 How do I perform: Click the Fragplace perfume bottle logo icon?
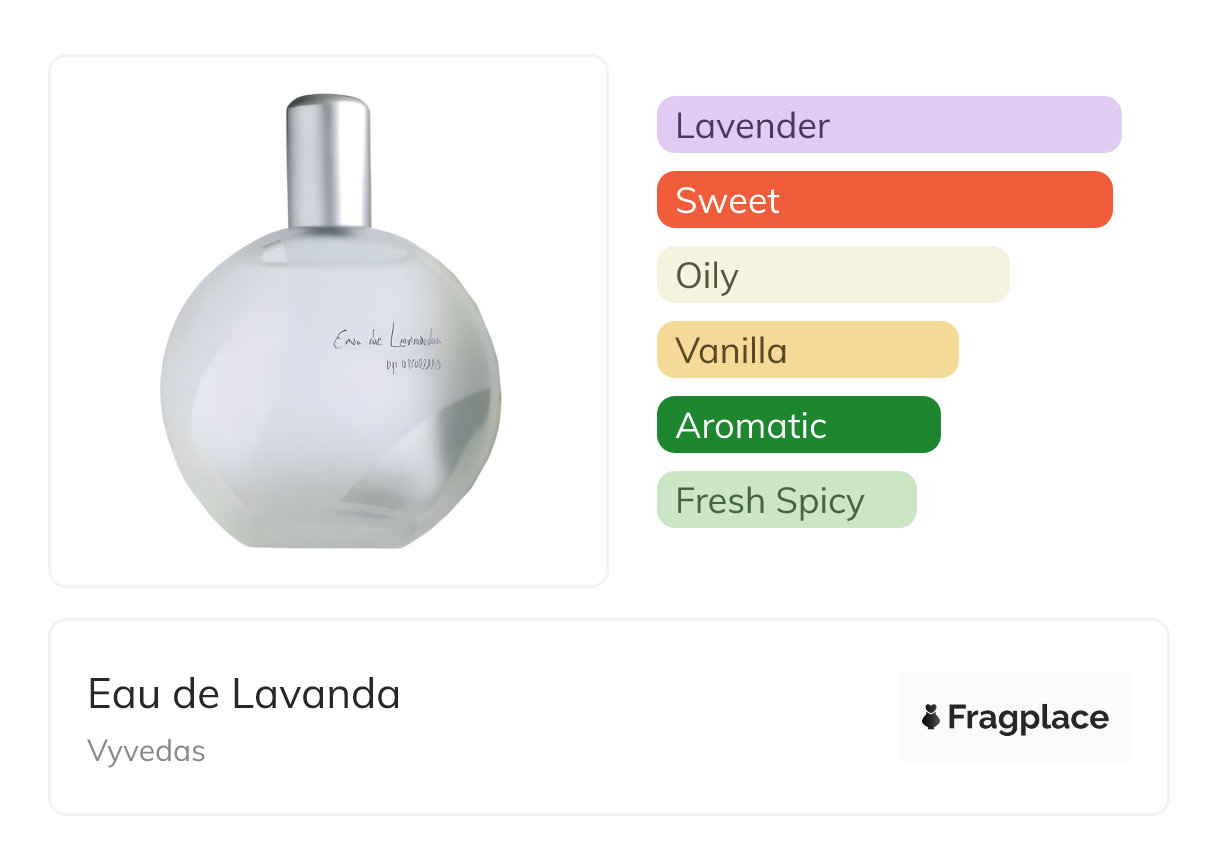[x=931, y=718]
